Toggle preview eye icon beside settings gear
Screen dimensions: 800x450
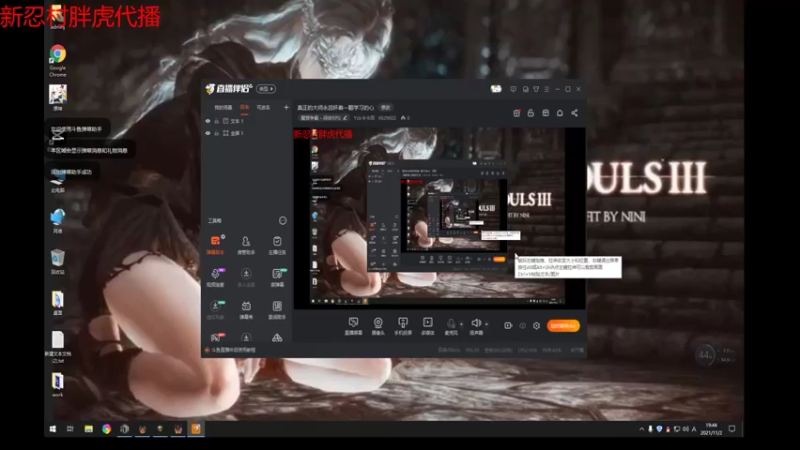(x=522, y=326)
